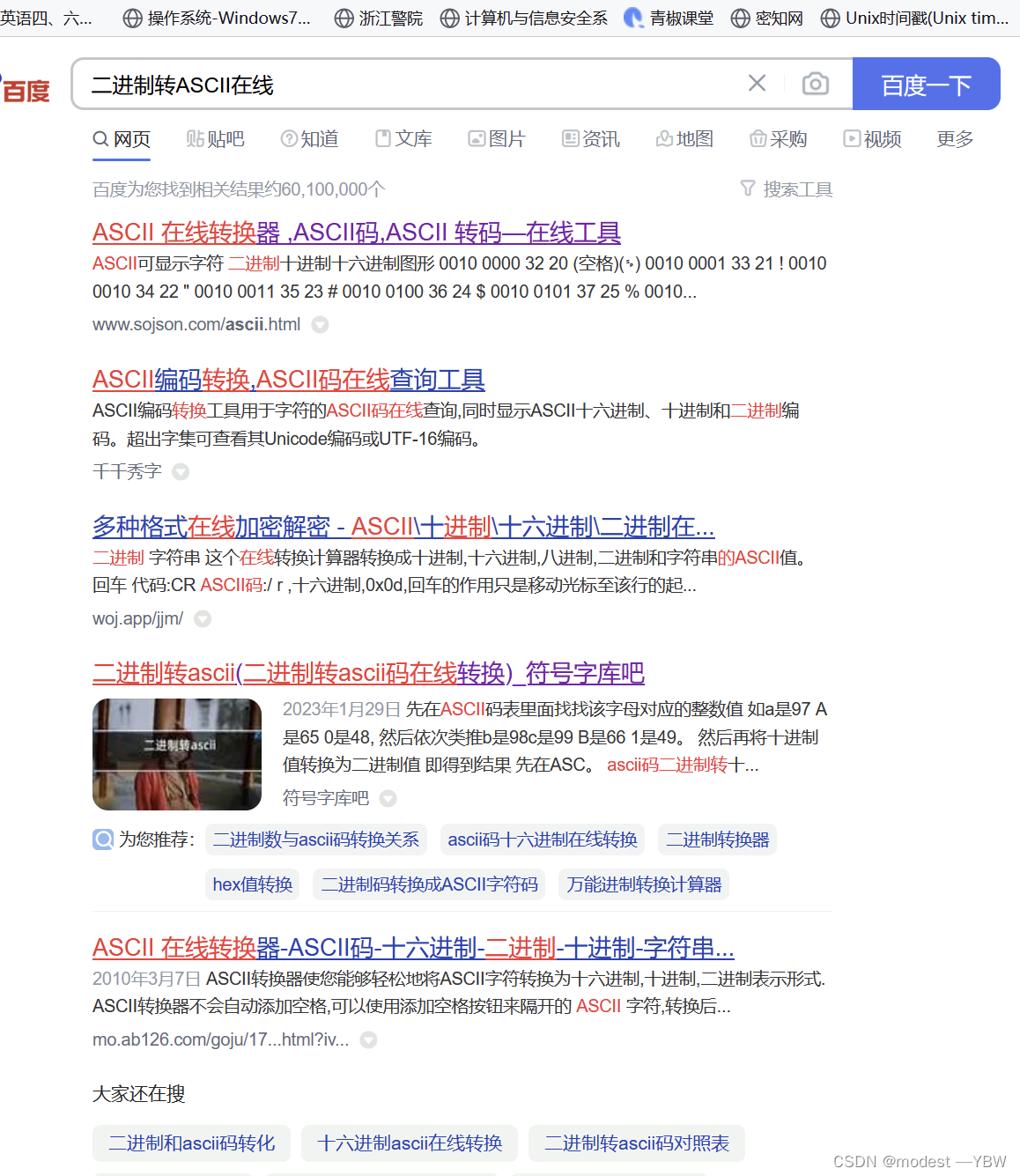Viewport: 1020px width, 1176px height.
Task: Select suggestion 二进制码转换成ASCII字符码
Action: pos(430,884)
